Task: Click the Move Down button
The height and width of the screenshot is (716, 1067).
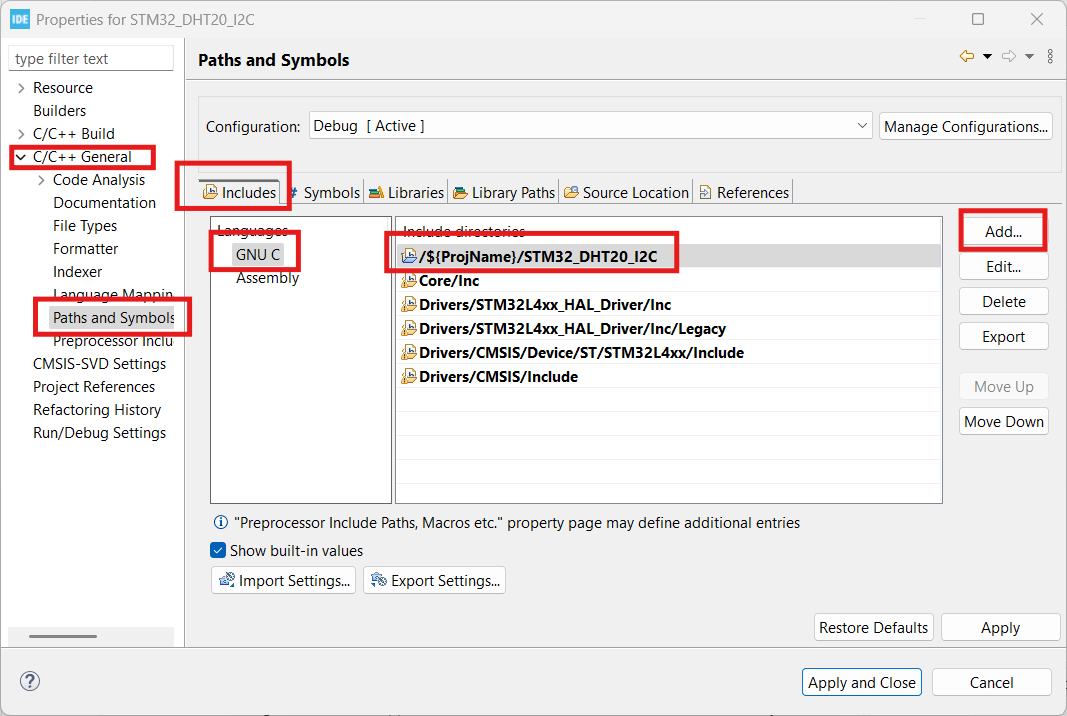Action: tap(1003, 421)
